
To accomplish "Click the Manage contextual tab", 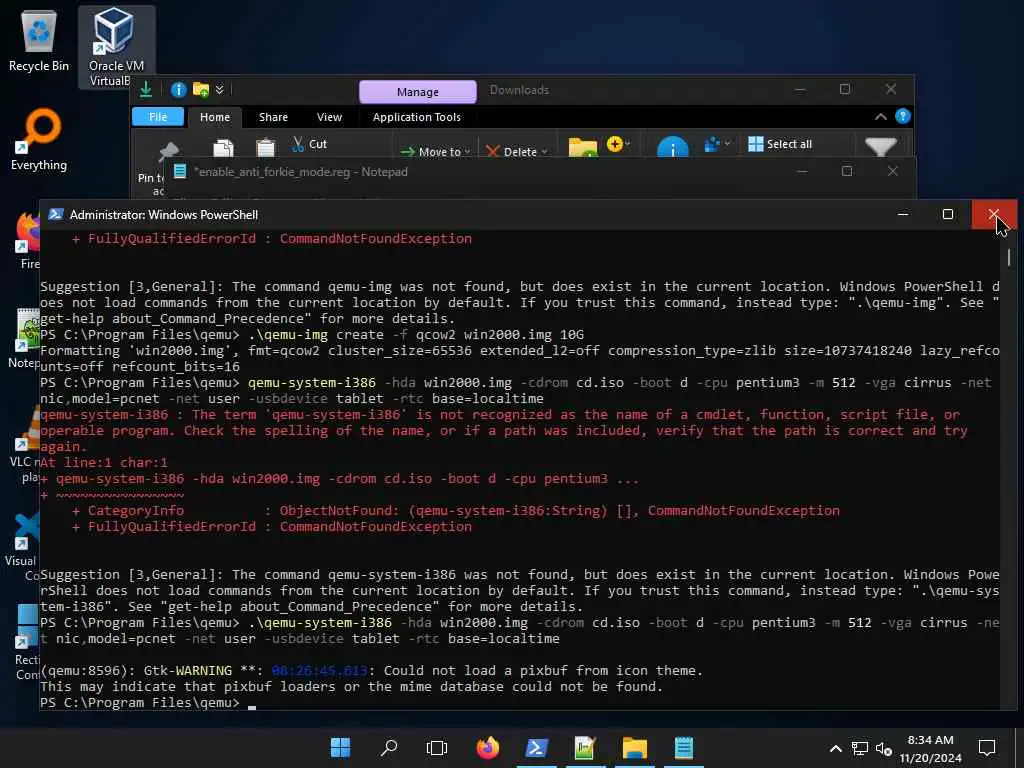I will [418, 91].
